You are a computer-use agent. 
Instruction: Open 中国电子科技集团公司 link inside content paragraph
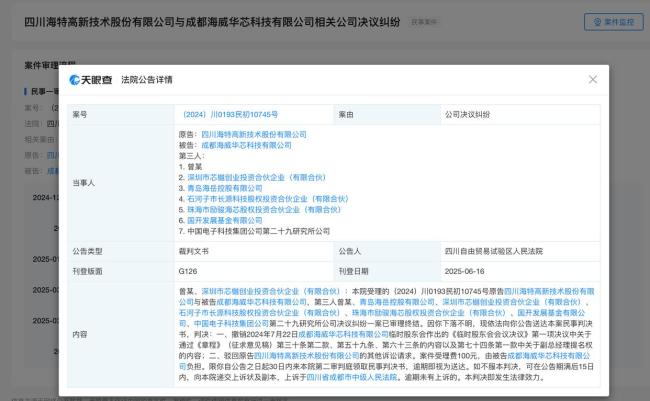tap(231, 323)
